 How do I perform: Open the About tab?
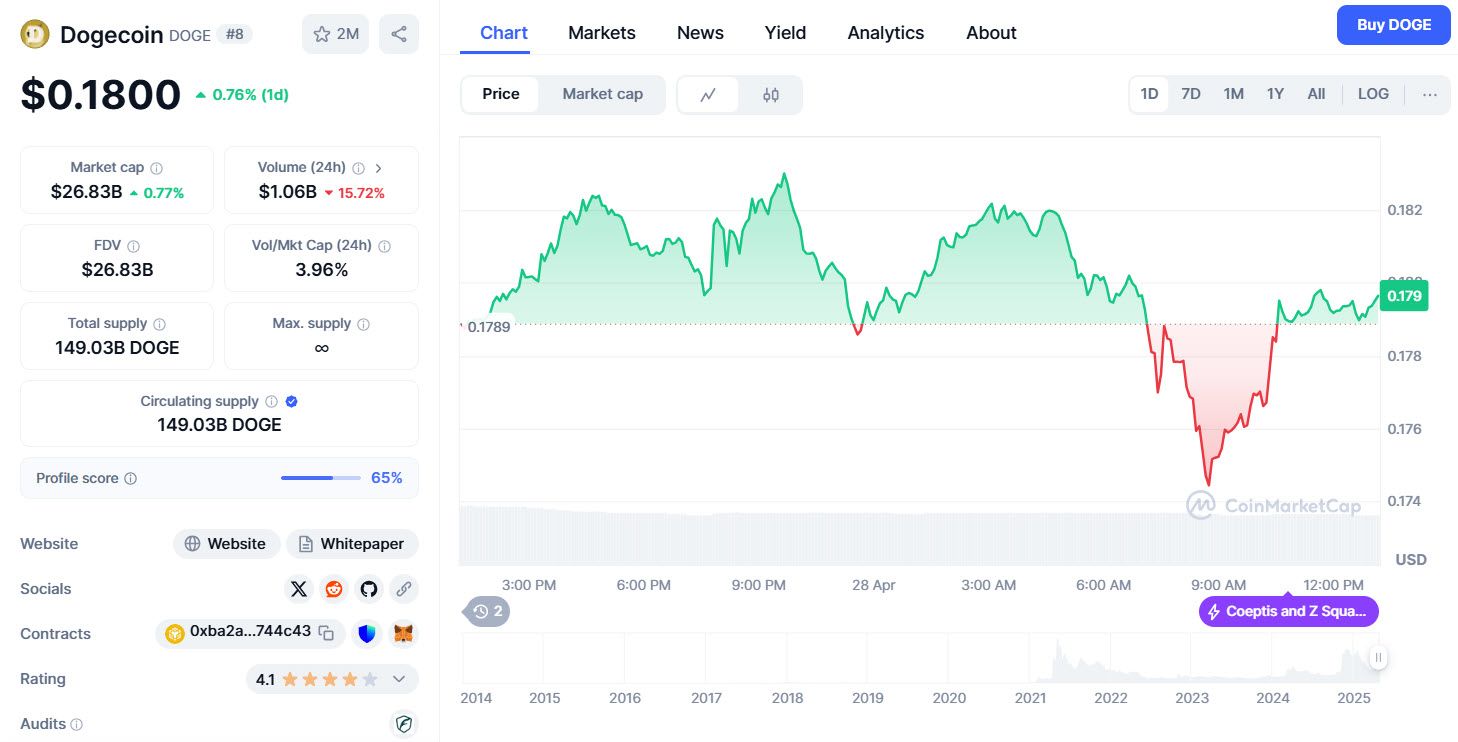991,32
